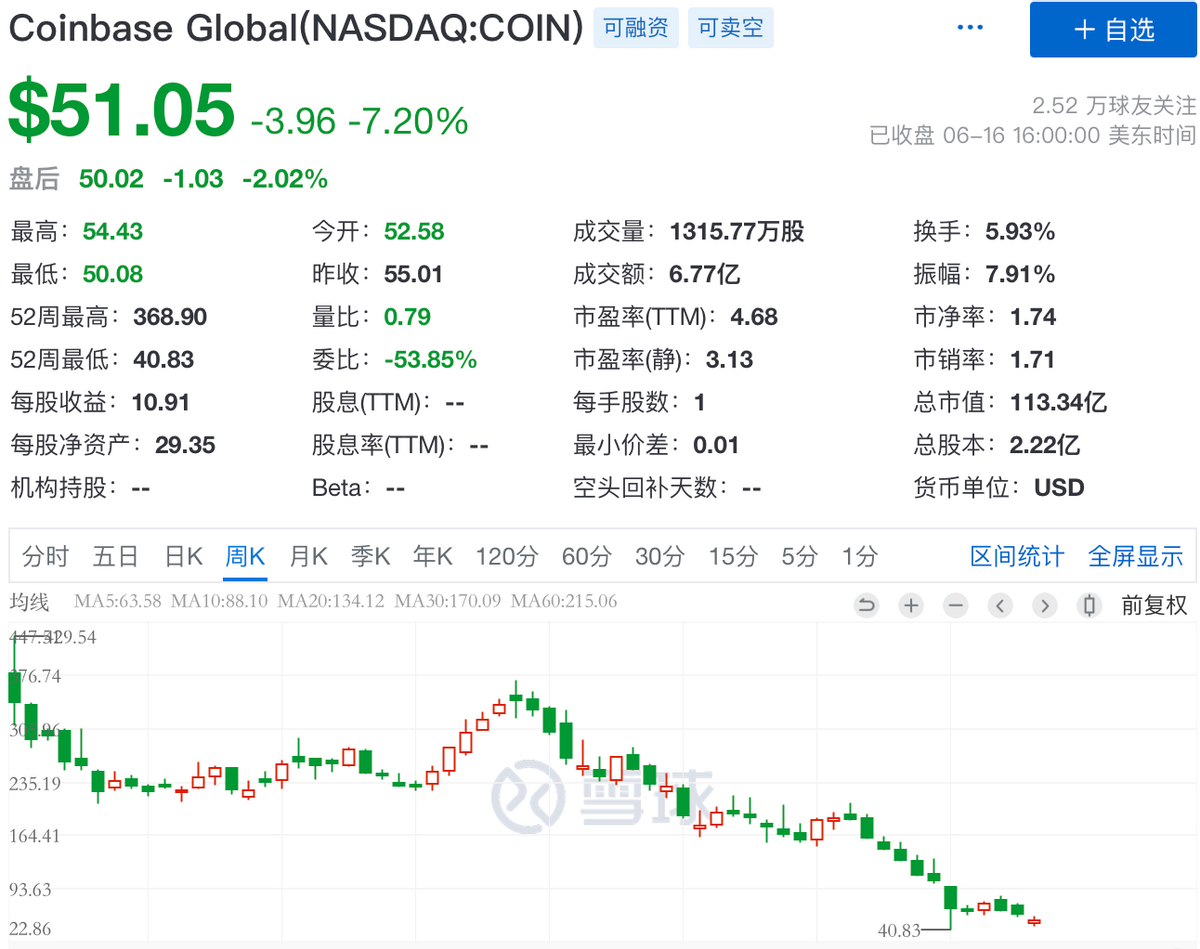Image resolution: width=1200 pixels, height=949 pixels.
Task: Switch to the 五日 chart tab
Action: 115,556
